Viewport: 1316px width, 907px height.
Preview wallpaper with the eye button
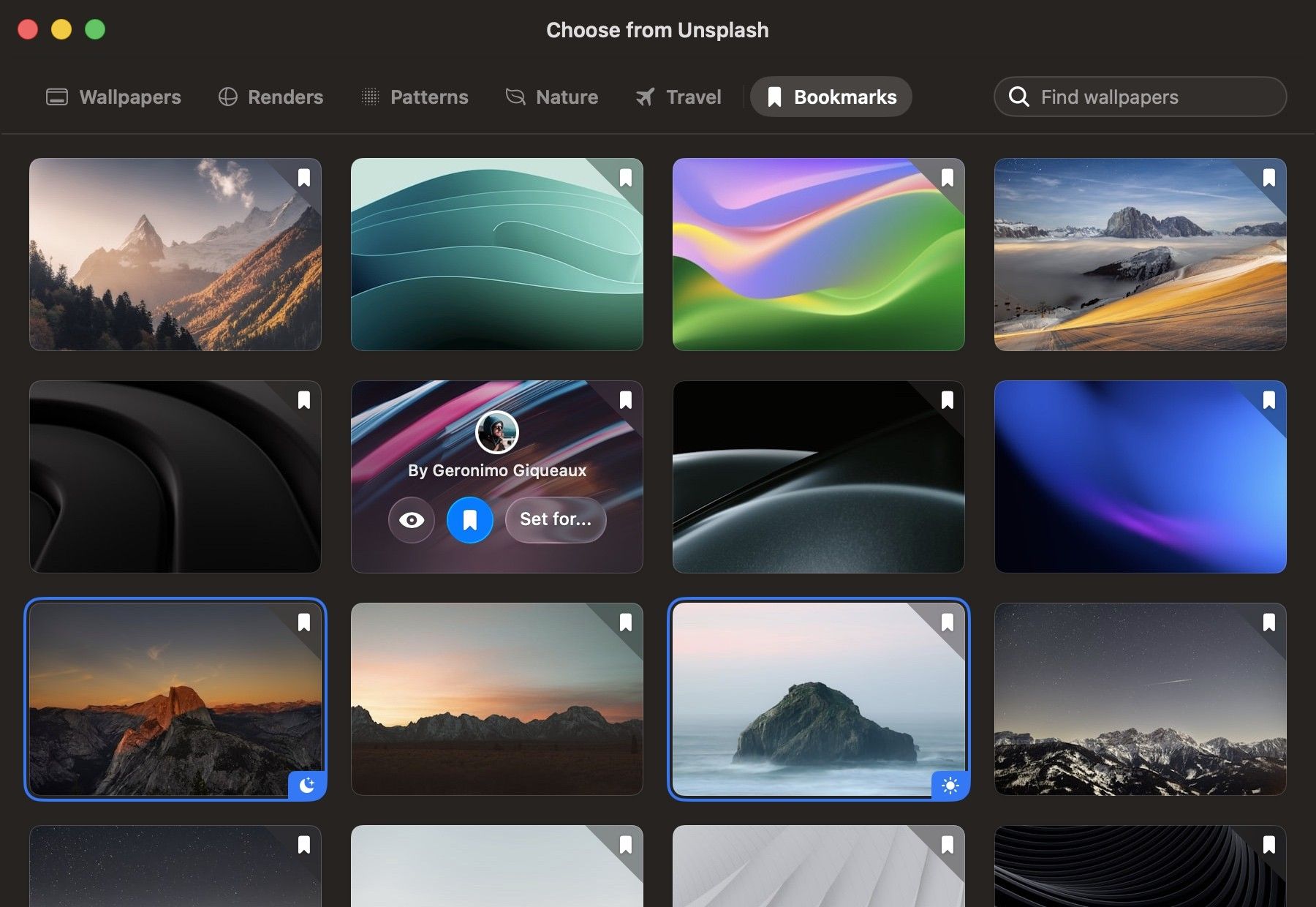pyautogui.click(x=412, y=520)
